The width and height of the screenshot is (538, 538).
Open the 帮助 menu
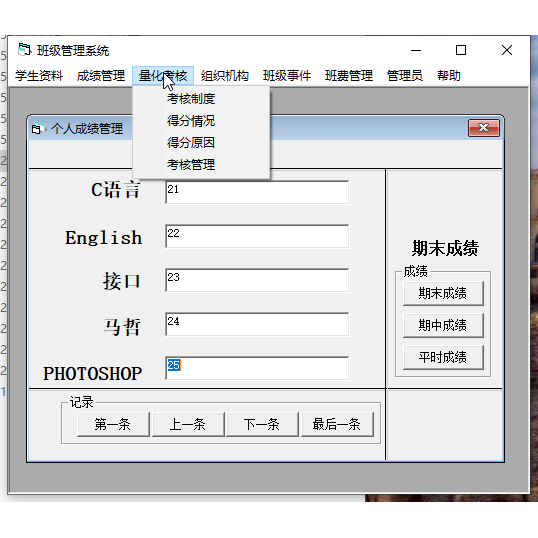tap(448, 76)
